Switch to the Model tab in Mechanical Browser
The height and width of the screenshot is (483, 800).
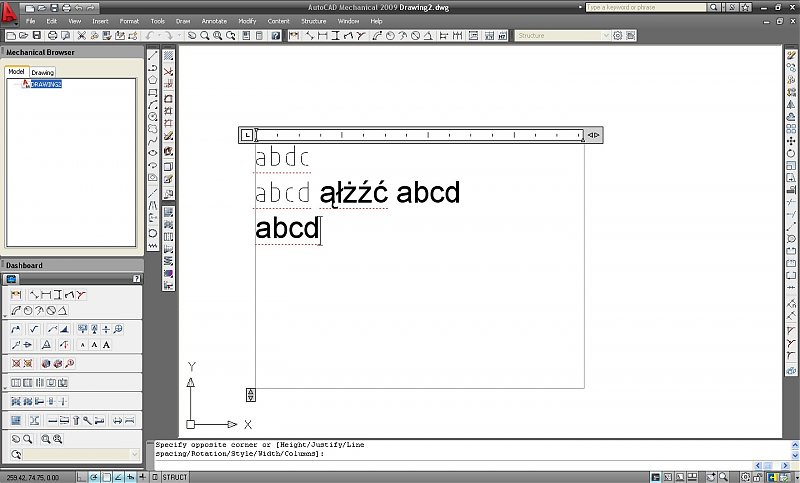[x=16, y=72]
